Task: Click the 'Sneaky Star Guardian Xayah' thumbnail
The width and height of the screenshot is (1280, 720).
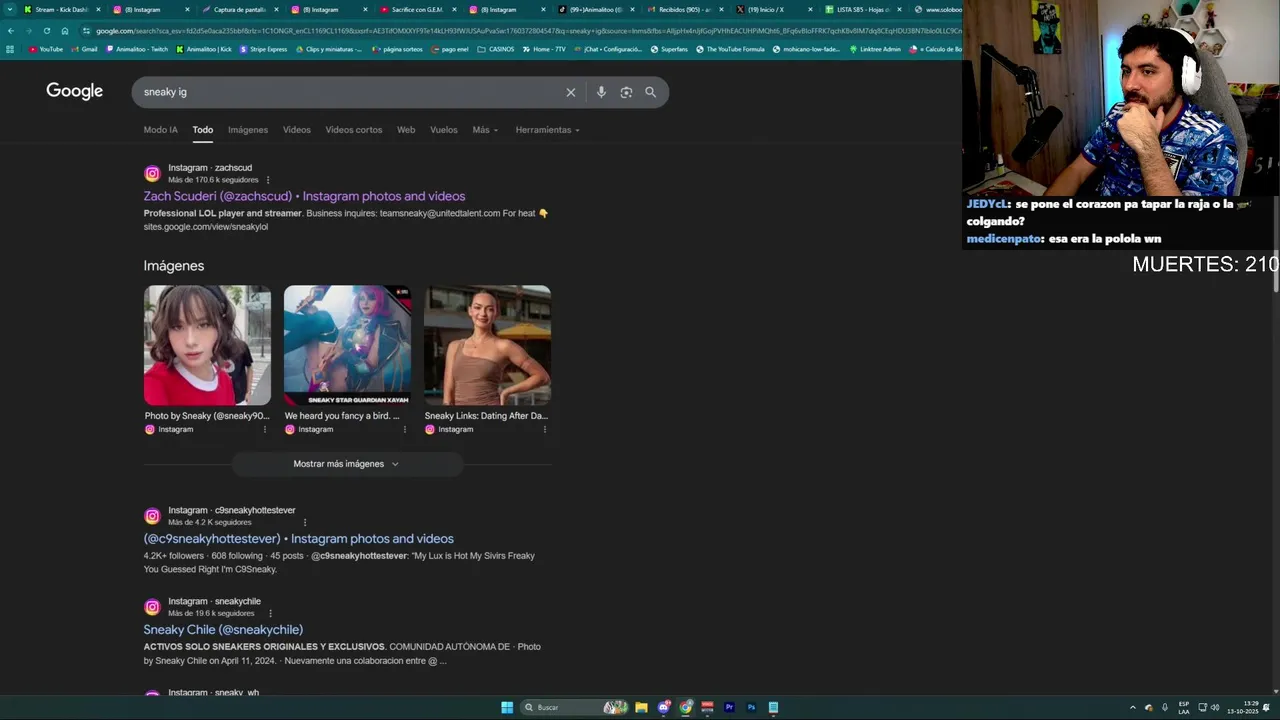Action: click(x=347, y=345)
